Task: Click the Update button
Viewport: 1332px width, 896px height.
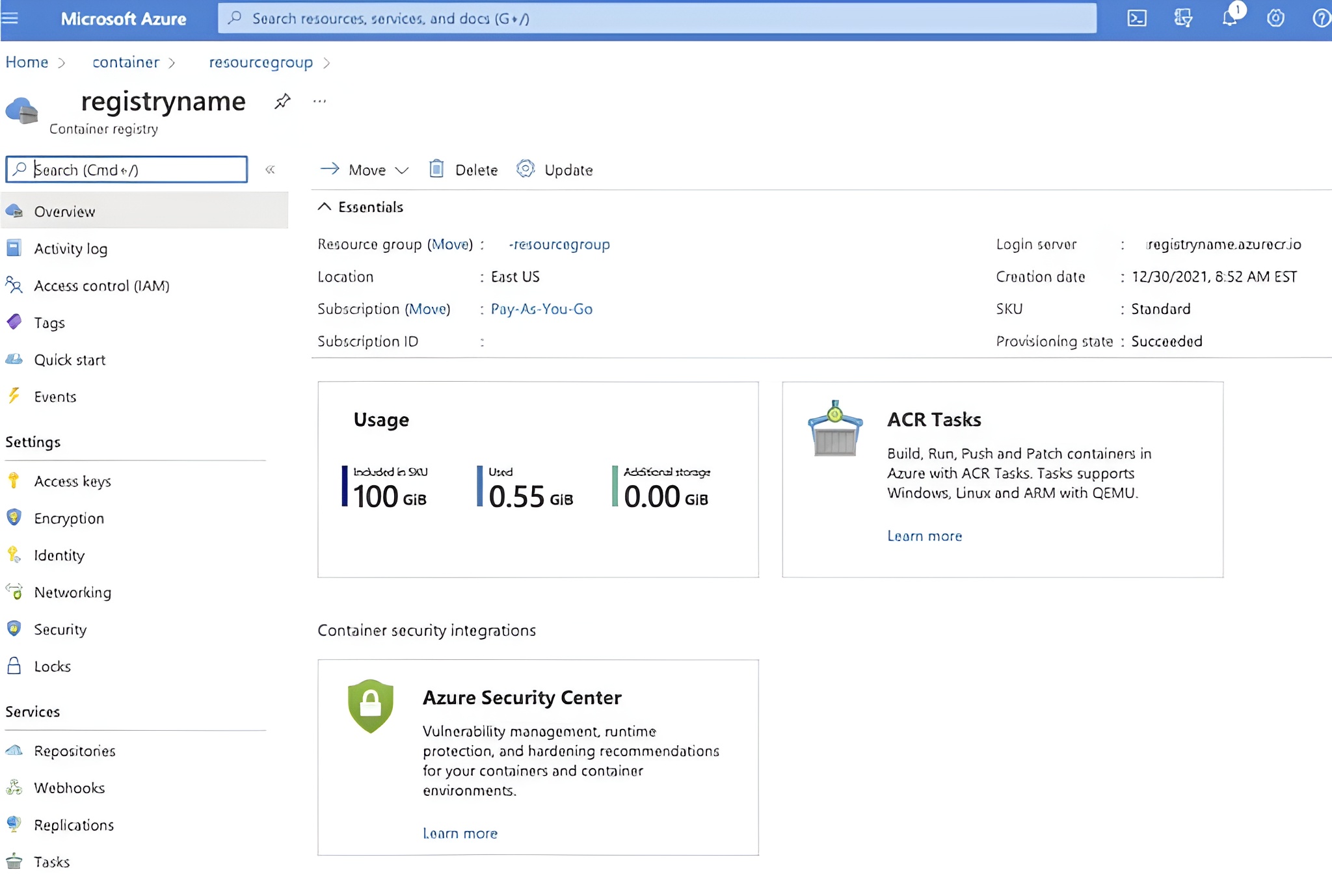Action: [x=555, y=169]
